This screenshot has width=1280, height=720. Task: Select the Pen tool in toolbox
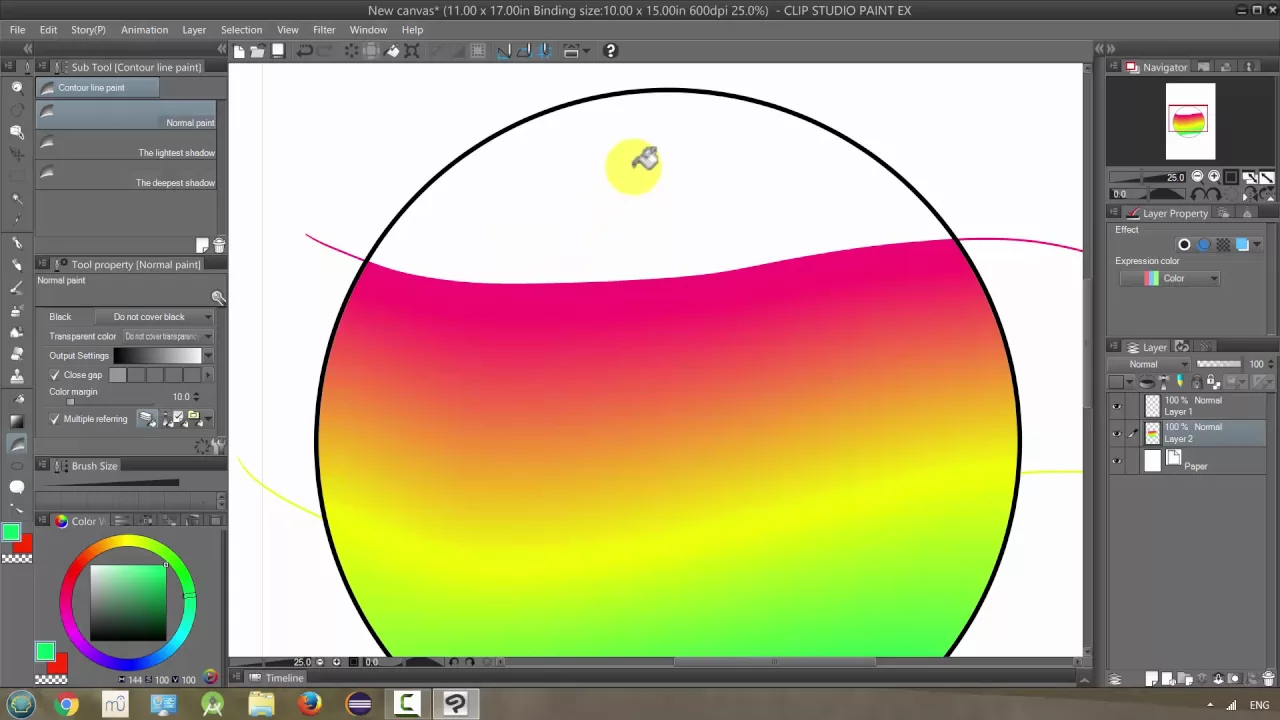coord(17,243)
